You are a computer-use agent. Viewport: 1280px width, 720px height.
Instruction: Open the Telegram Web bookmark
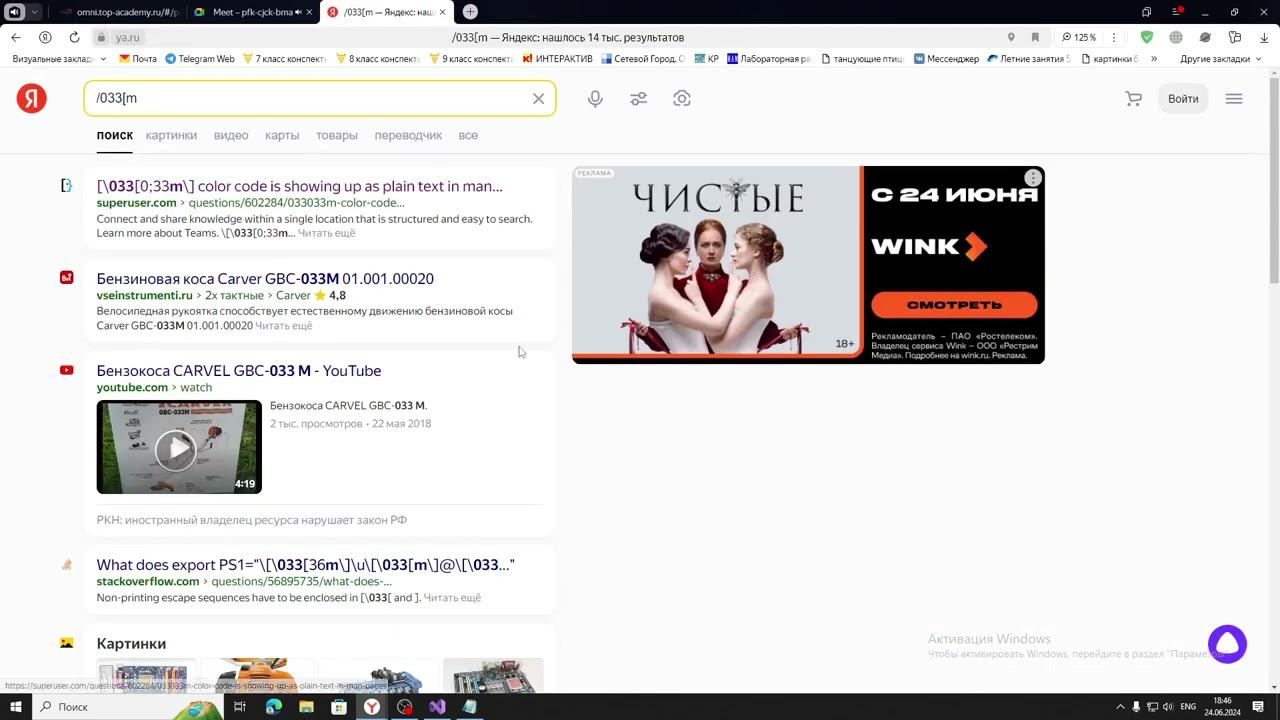200,59
